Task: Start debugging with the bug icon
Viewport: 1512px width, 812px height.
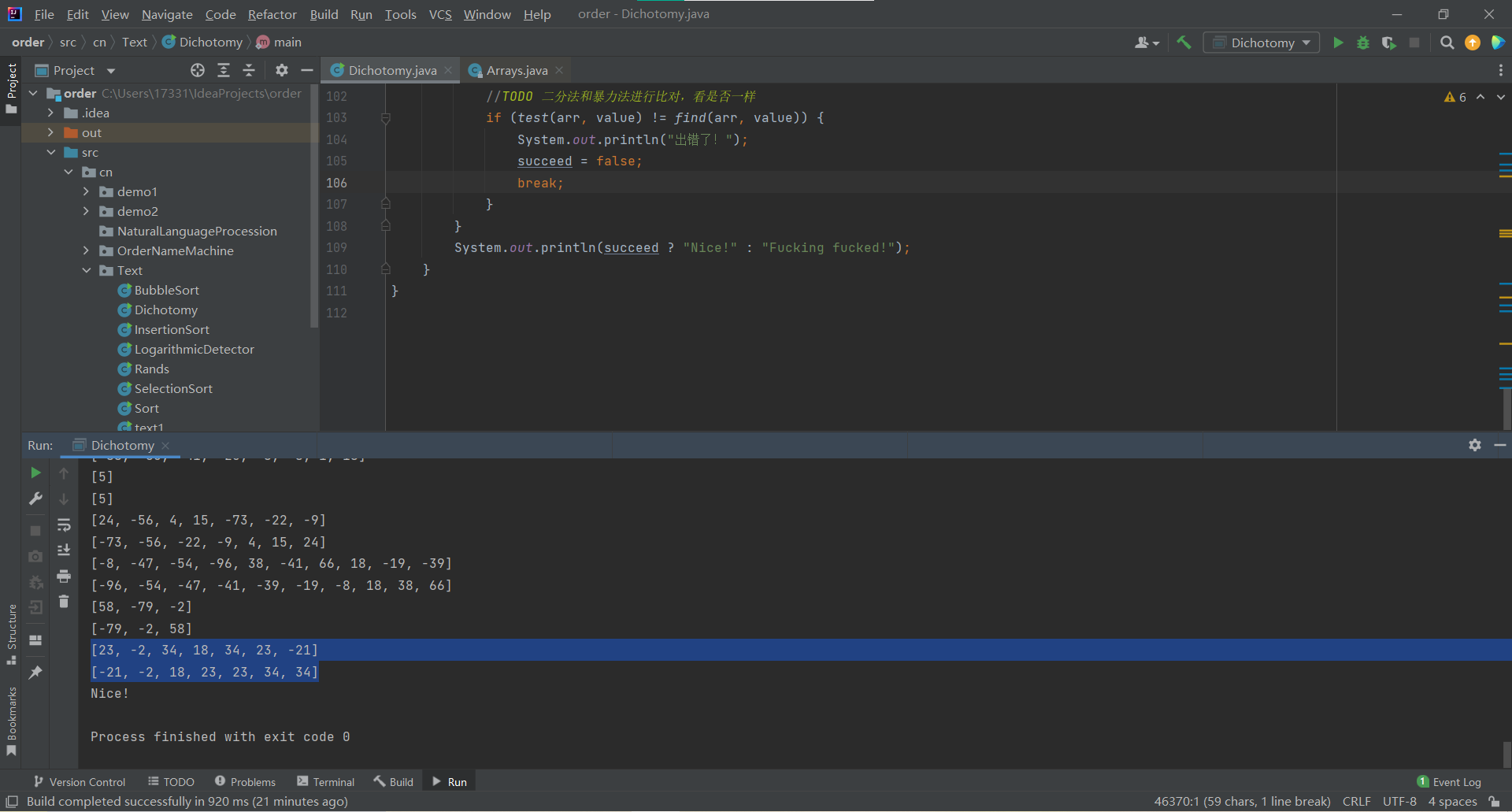Action: 1363,43
